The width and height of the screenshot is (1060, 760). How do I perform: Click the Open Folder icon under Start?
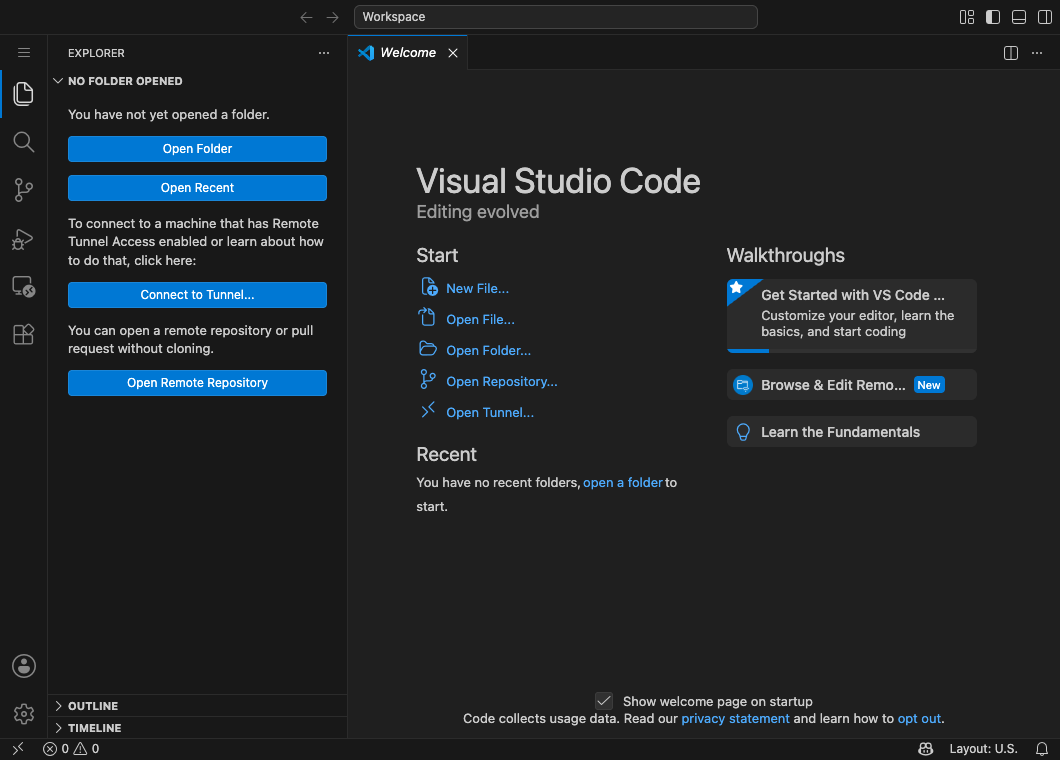point(428,349)
